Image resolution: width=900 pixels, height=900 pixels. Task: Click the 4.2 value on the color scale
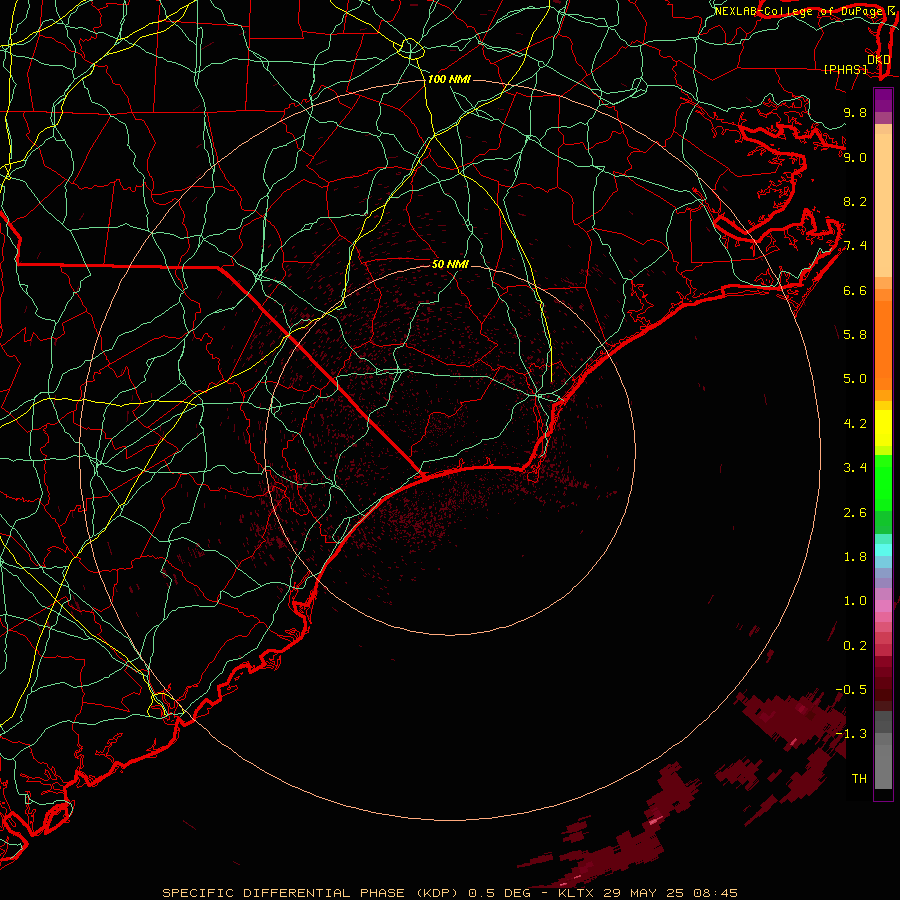pyautogui.click(x=855, y=424)
